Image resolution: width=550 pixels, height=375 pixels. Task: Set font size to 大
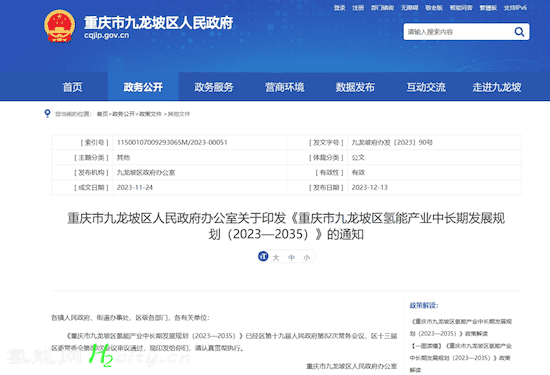point(276,258)
